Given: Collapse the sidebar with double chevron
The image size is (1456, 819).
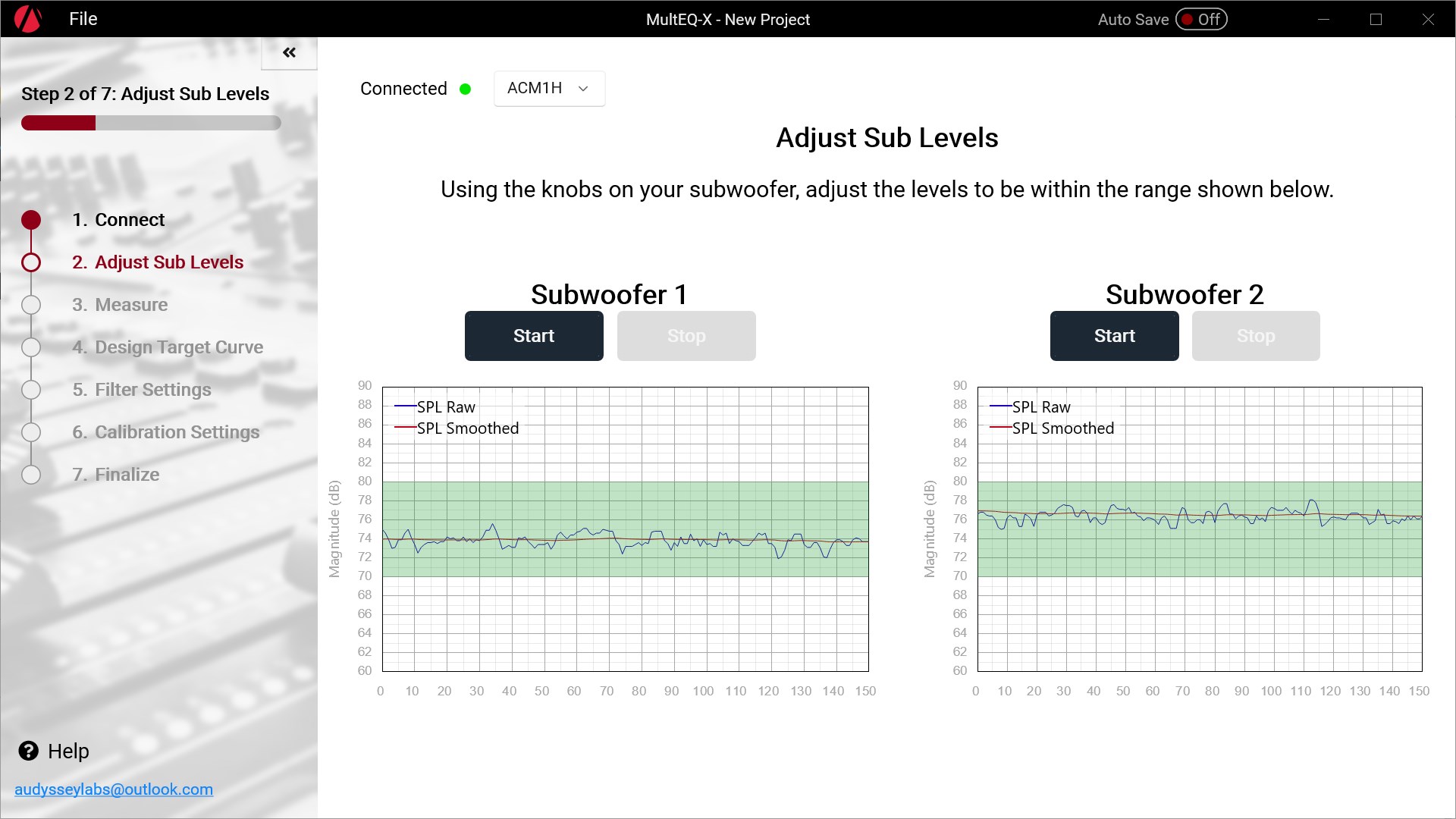Looking at the screenshot, I should 289,52.
